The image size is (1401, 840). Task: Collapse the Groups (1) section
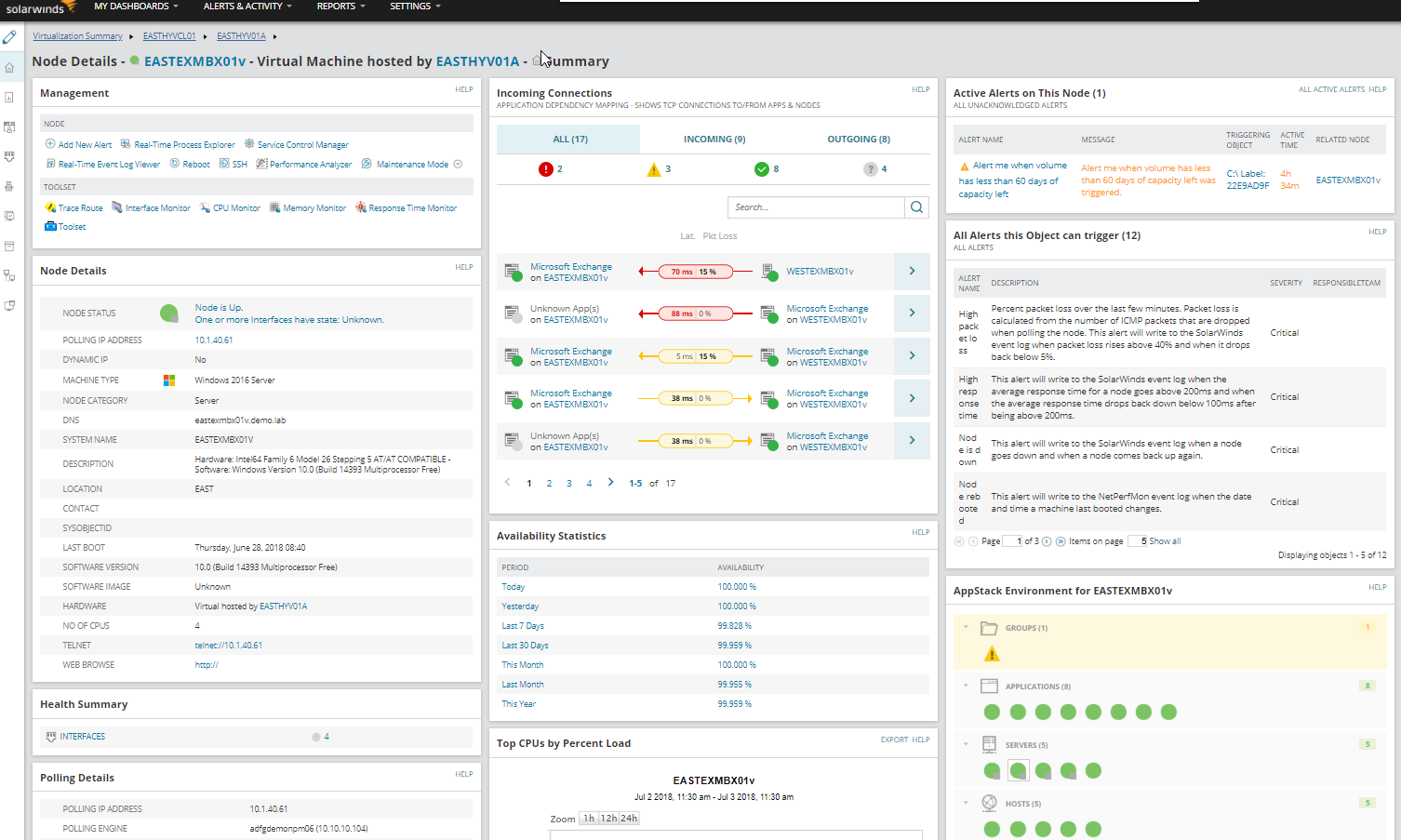pyautogui.click(x=966, y=628)
